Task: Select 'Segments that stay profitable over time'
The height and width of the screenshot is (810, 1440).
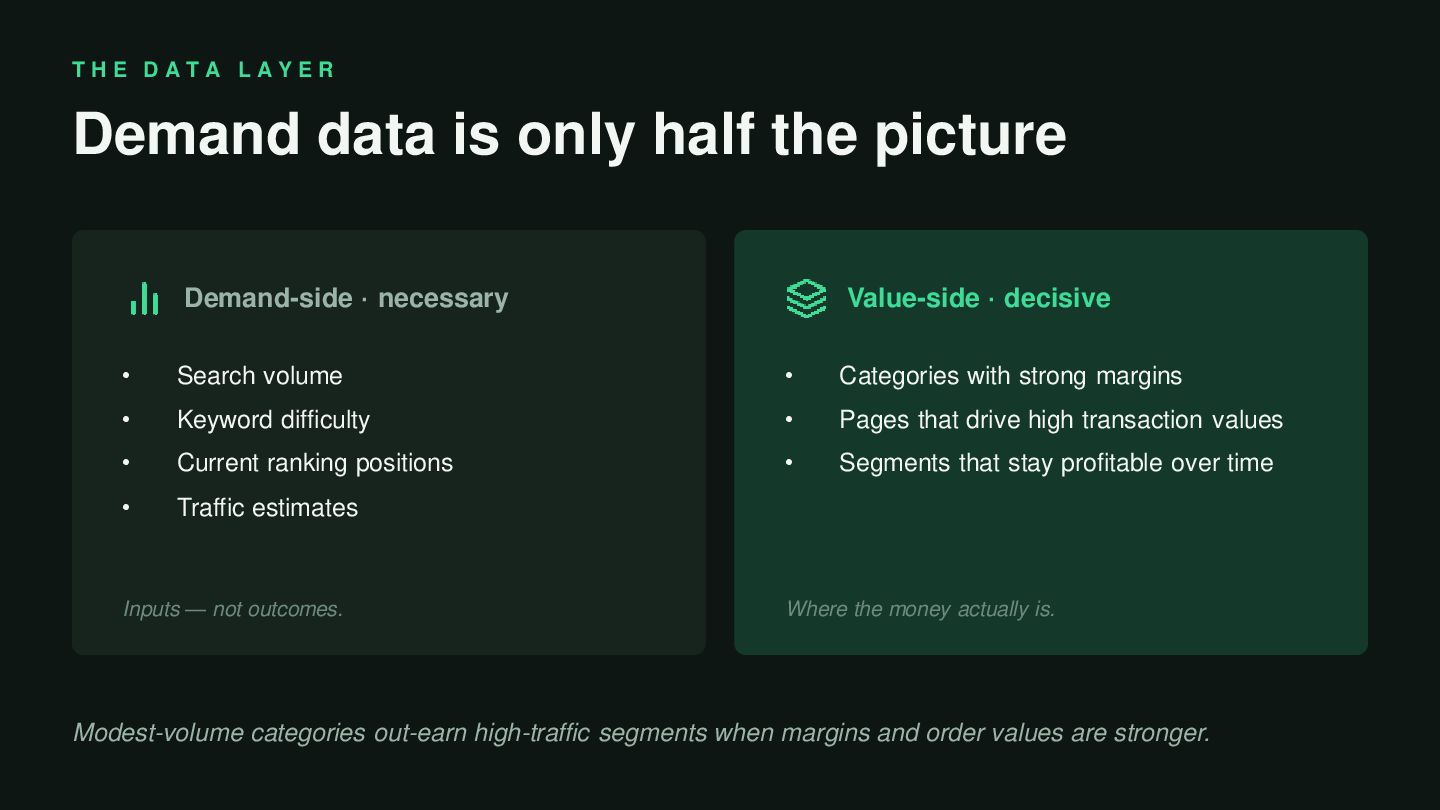Action: tap(1056, 463)
